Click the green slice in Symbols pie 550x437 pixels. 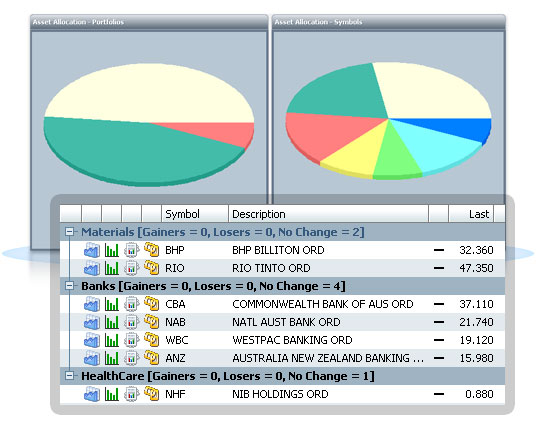[395, 158]
